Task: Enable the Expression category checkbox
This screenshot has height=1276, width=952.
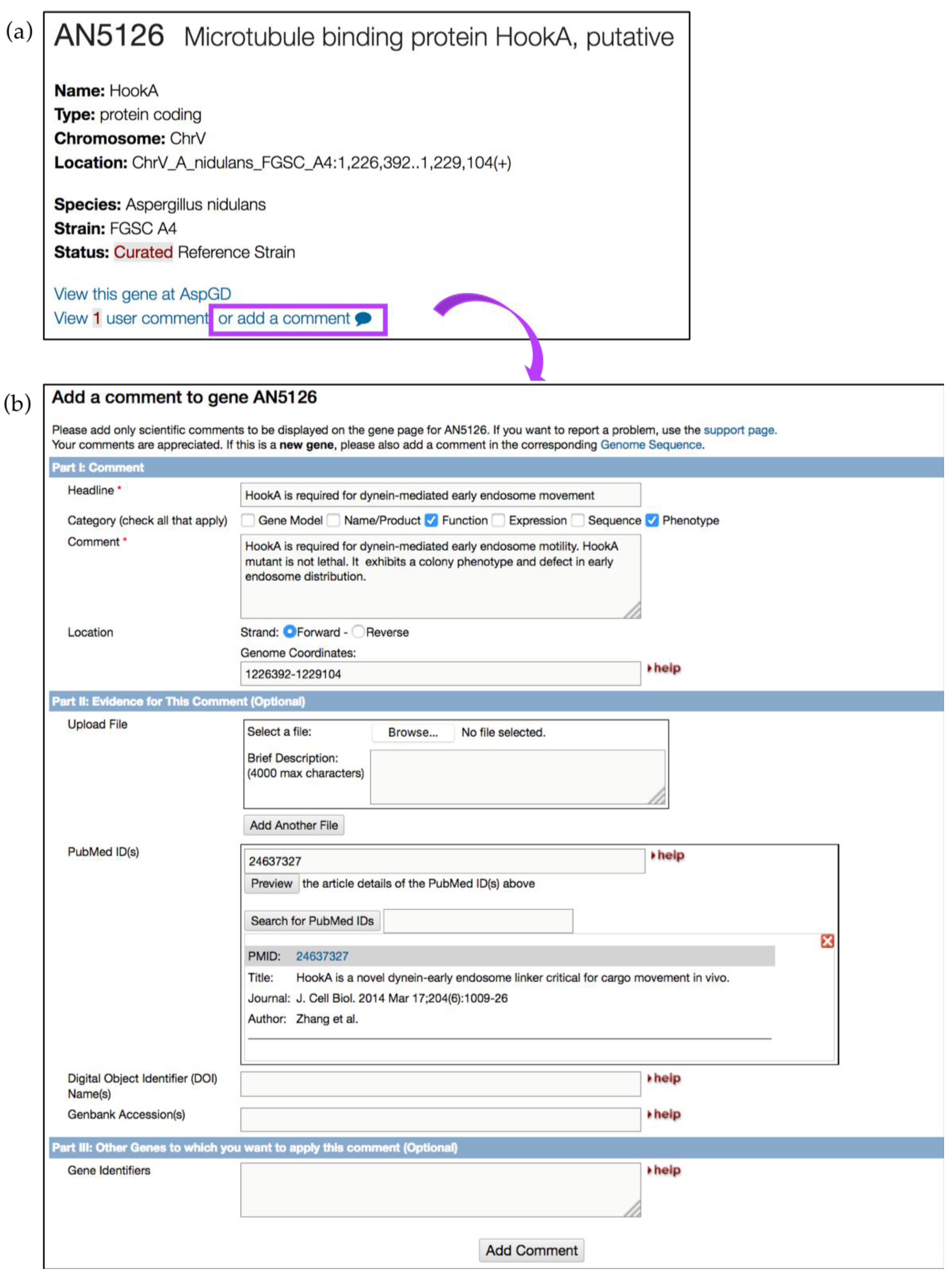Action: pyautogui.click(x=499, y=520)
